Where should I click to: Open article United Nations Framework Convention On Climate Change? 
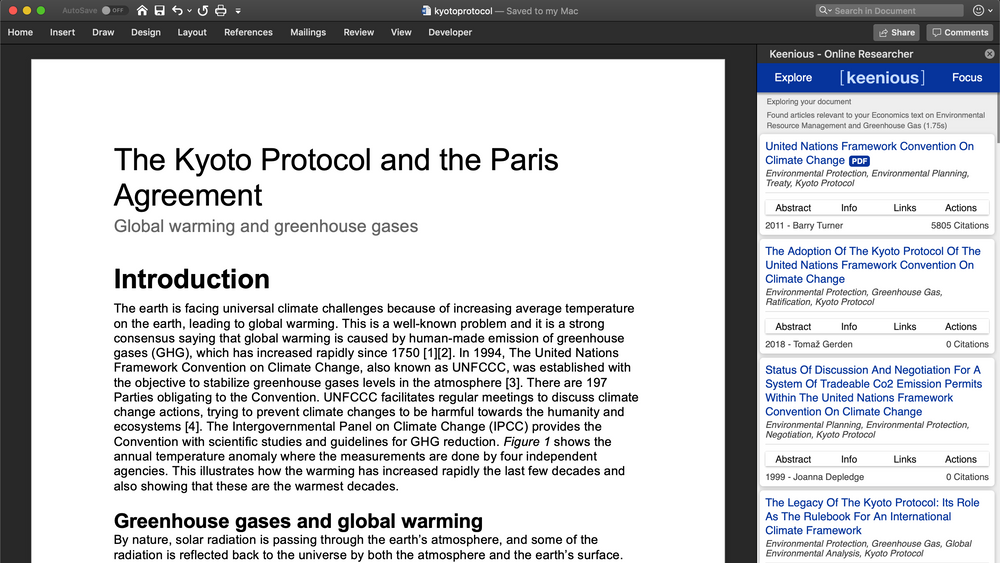coord(869,153)
